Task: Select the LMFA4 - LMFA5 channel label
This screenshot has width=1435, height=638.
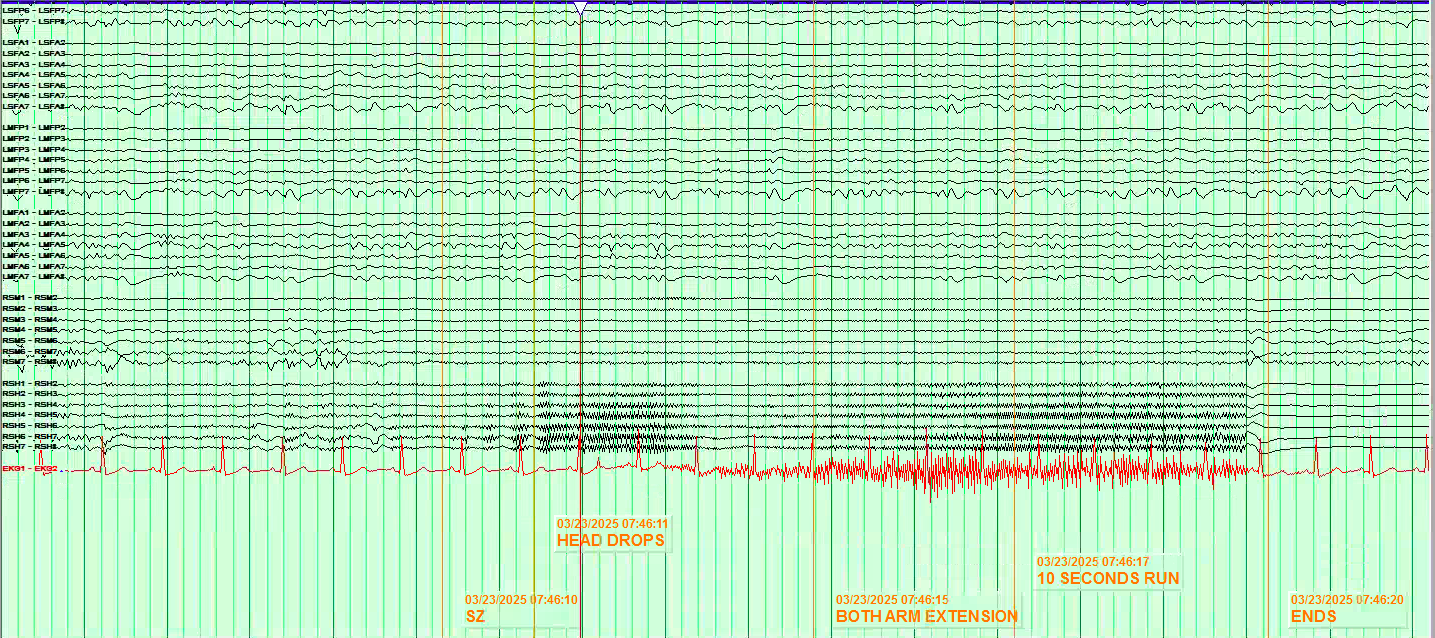Action: tap(34, 244)
